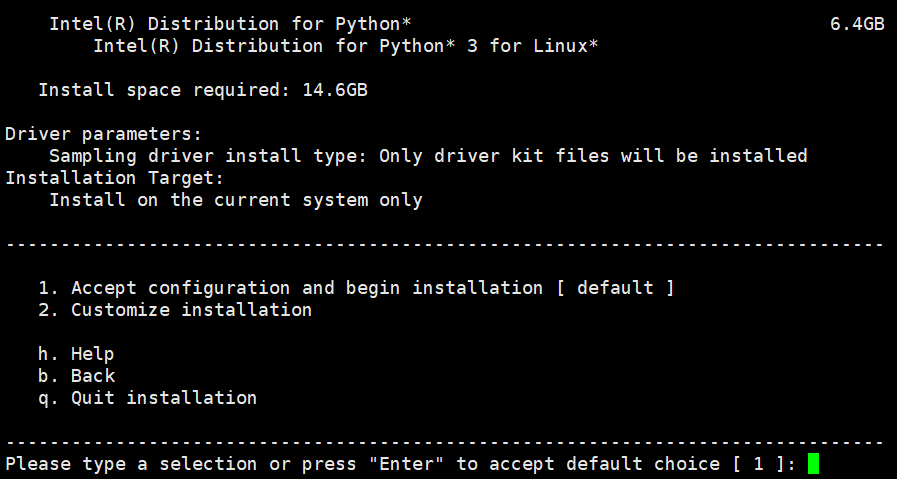
Task: Click 'Intel(R) Distribution for Python*' heading line
Action: [231, 24]
